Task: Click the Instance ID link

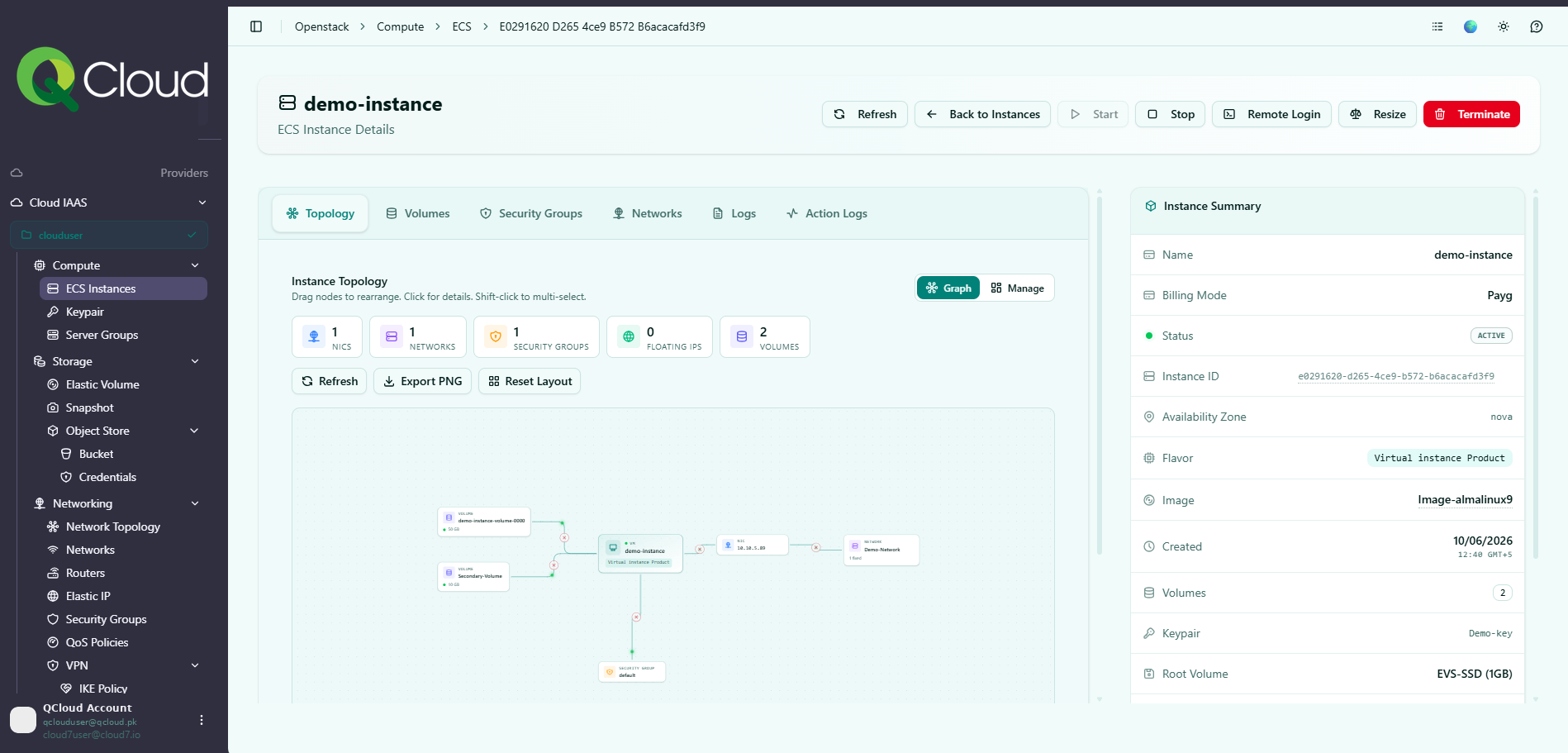Action: point(1396,376)
